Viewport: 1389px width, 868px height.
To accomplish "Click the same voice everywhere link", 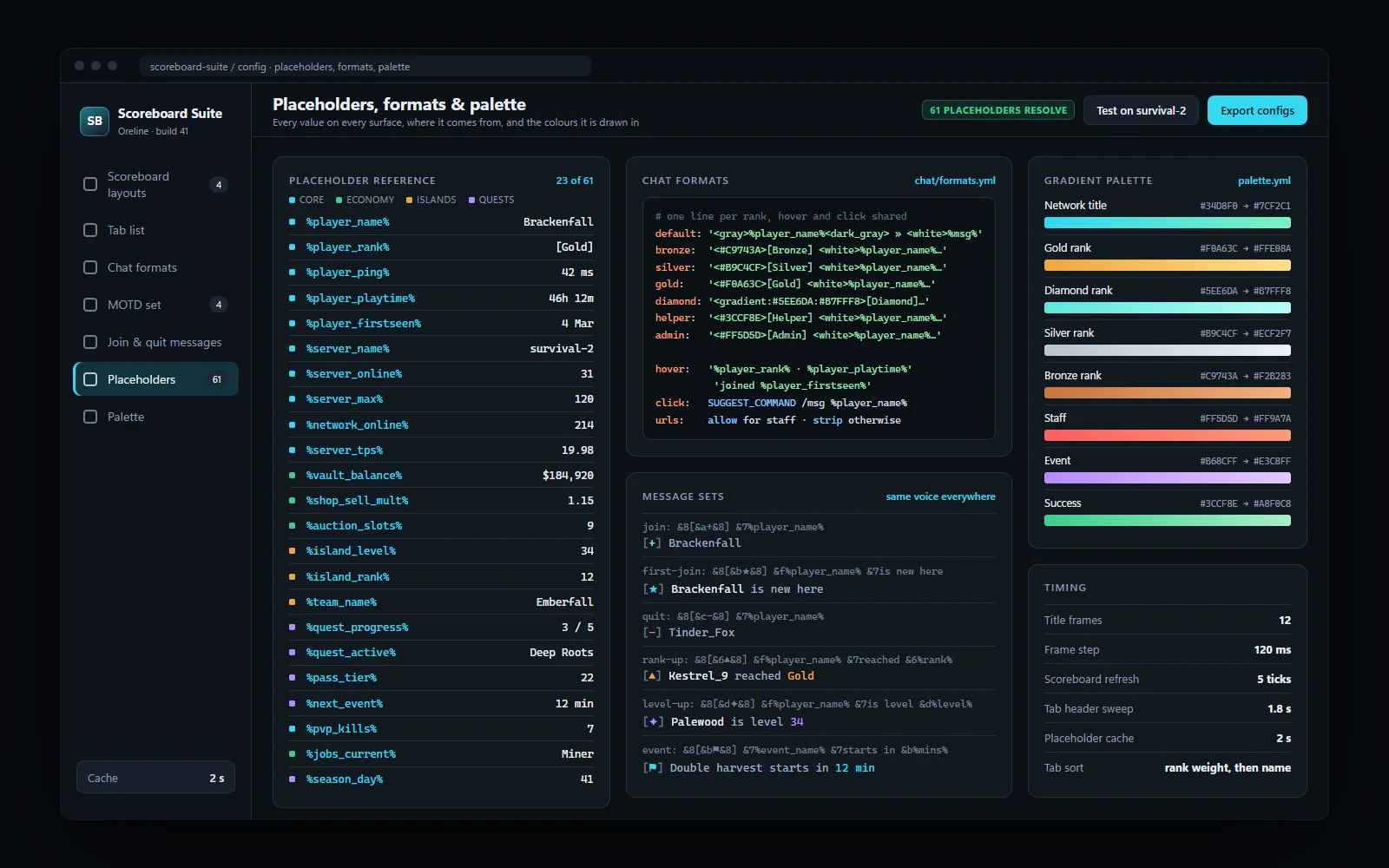I will click(x=941, y=496).
